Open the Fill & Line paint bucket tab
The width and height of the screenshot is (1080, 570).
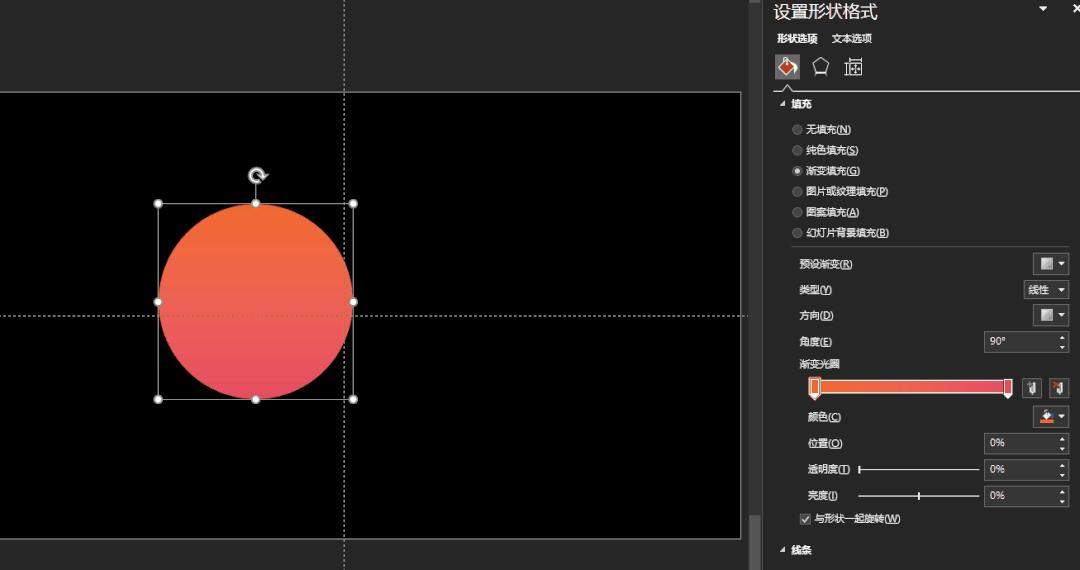tap(787, 67)
